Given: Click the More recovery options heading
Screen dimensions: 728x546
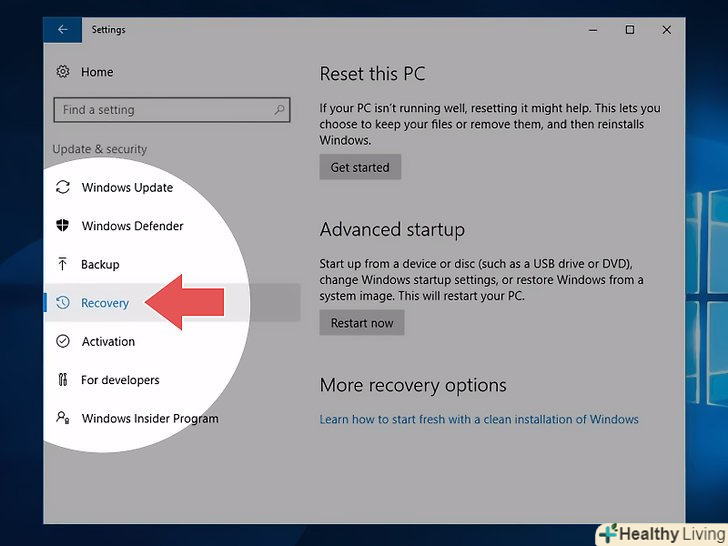Looking at the screenshot, I should (413, 386).
